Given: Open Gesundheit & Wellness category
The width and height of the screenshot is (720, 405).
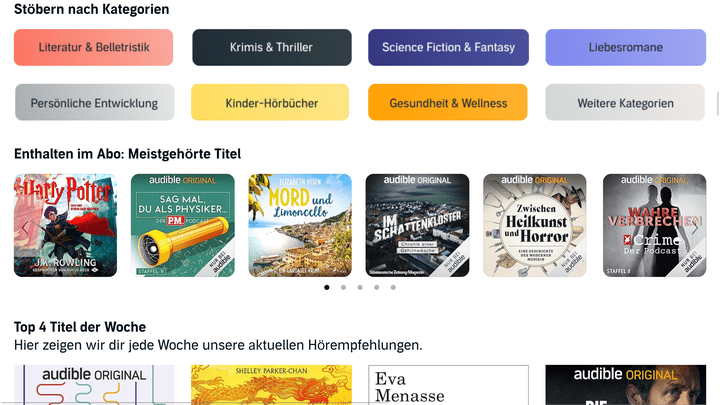Looking at the screenshot, I should click(x=448, y=102).
